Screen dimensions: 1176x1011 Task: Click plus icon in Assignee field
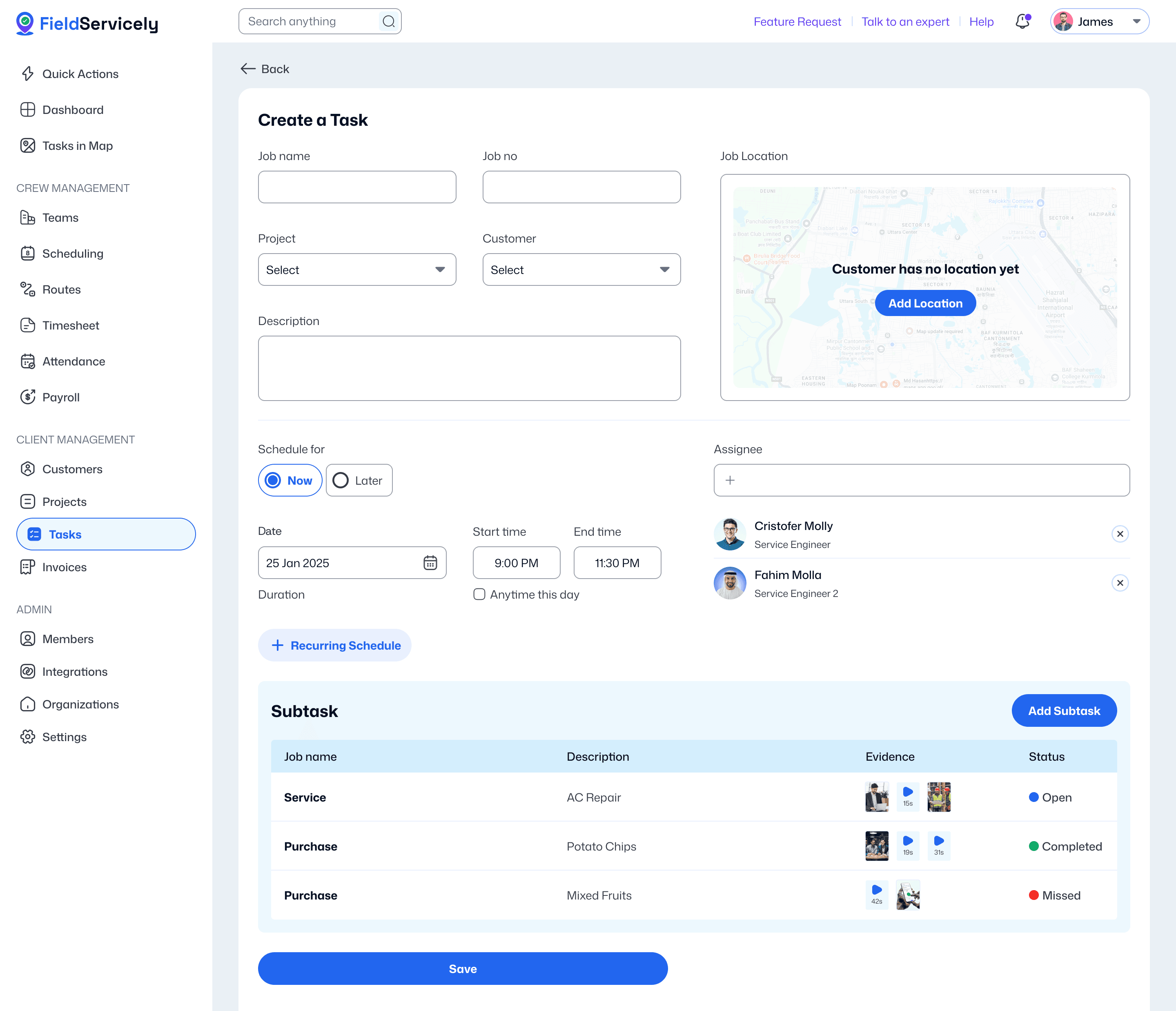pyautogui.click(x=730, y=480)
